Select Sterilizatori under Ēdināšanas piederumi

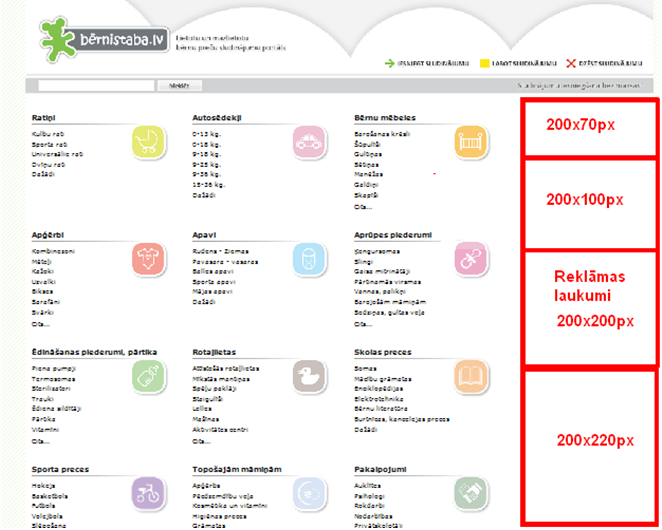[51, 389]
